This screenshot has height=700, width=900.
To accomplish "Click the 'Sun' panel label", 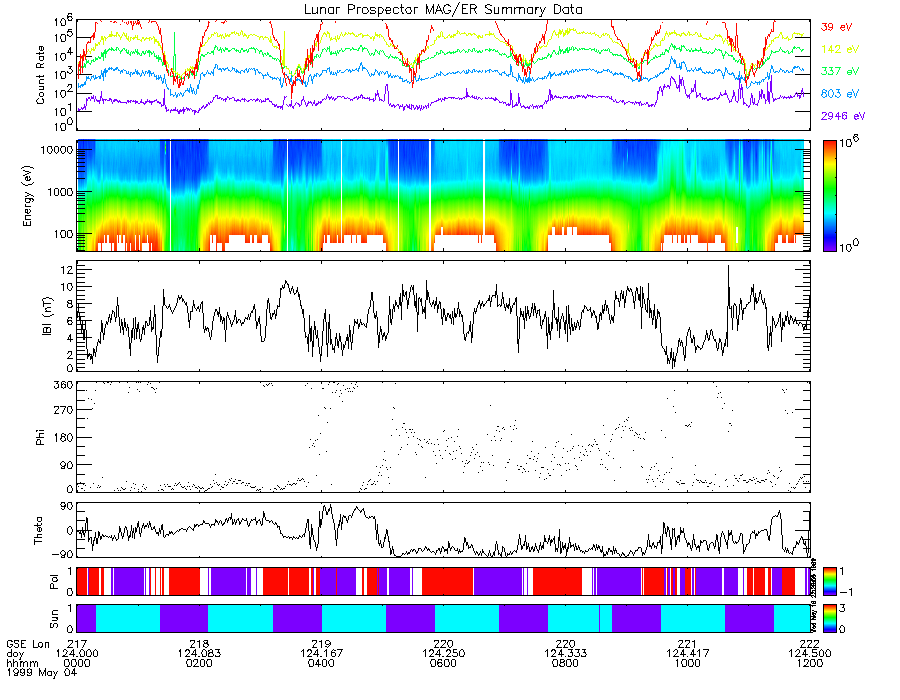I will click(x=54, y=619).
